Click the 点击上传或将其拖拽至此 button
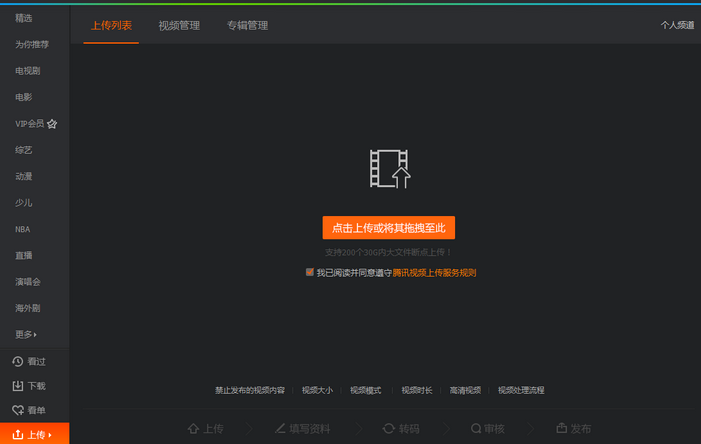Image resolution: width=701 pixels, height=444 pixels. [389, 228]
